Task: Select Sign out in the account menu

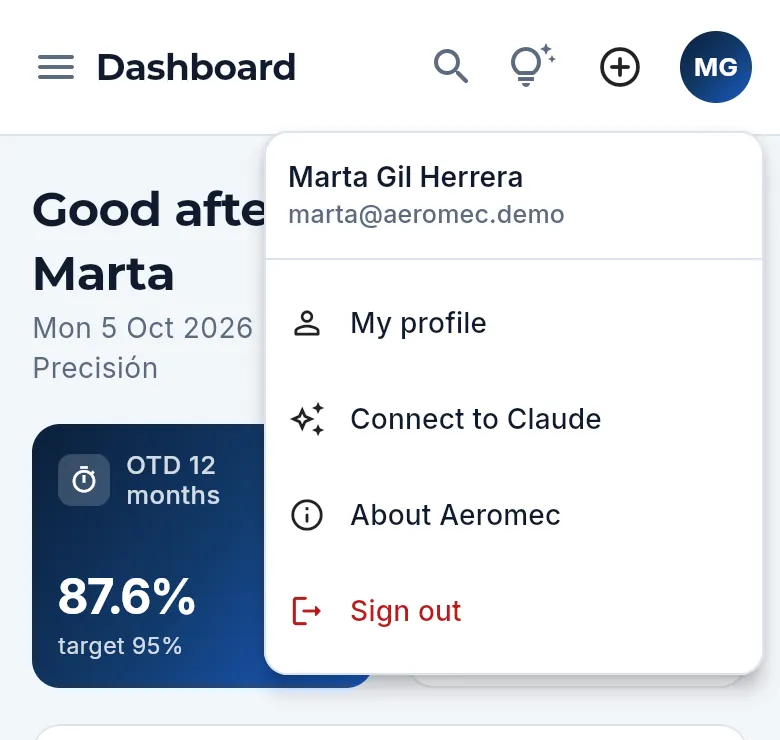Action: 513,610
